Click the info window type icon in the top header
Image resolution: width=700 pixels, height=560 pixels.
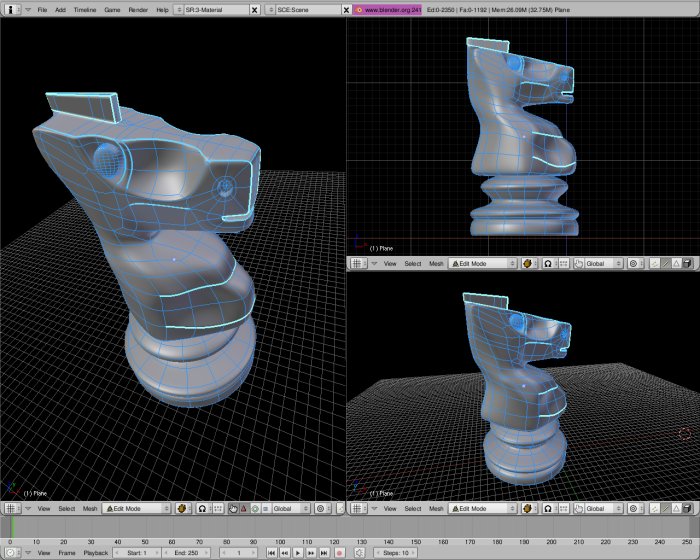point(12,9)
